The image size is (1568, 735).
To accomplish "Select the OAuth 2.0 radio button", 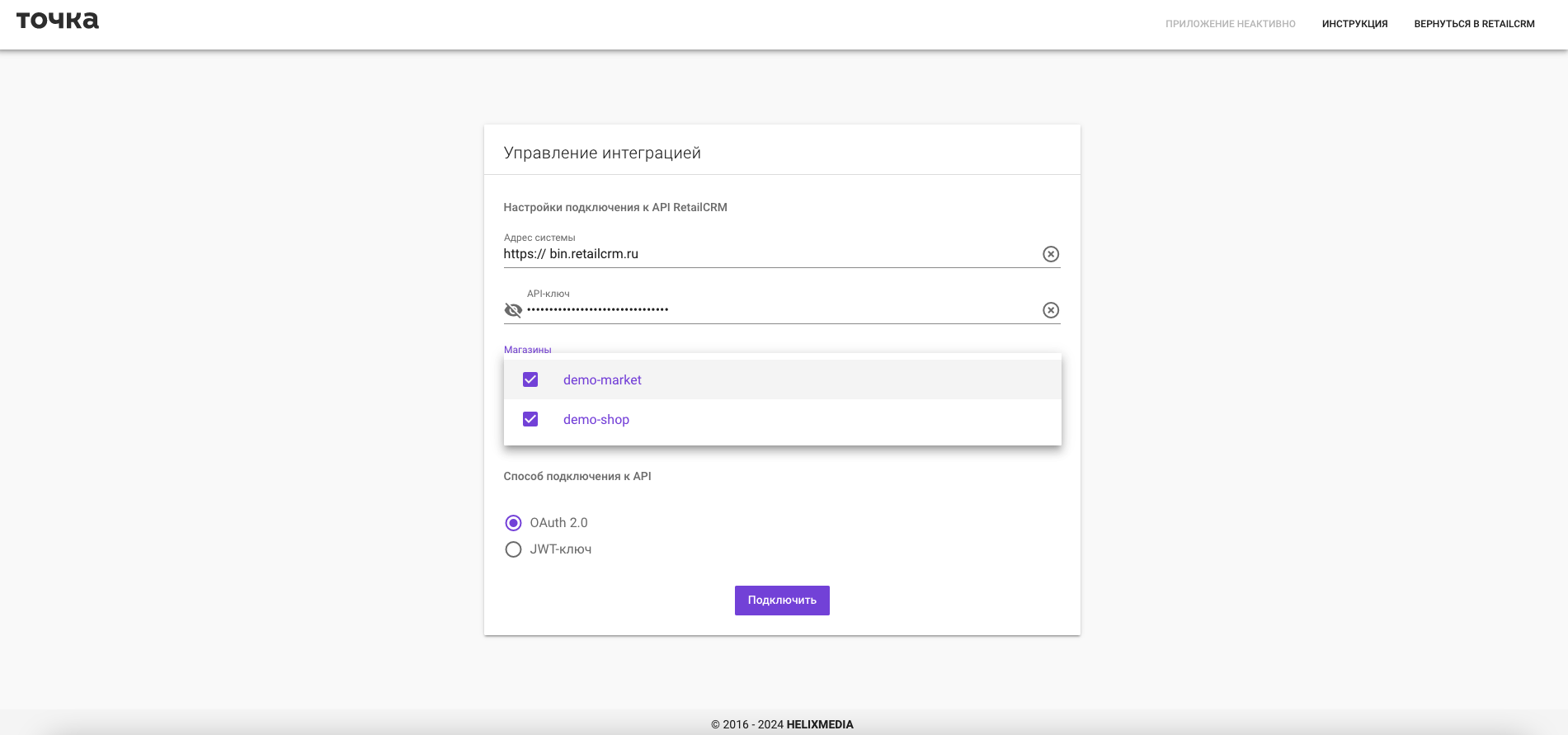I will (513, 523).
